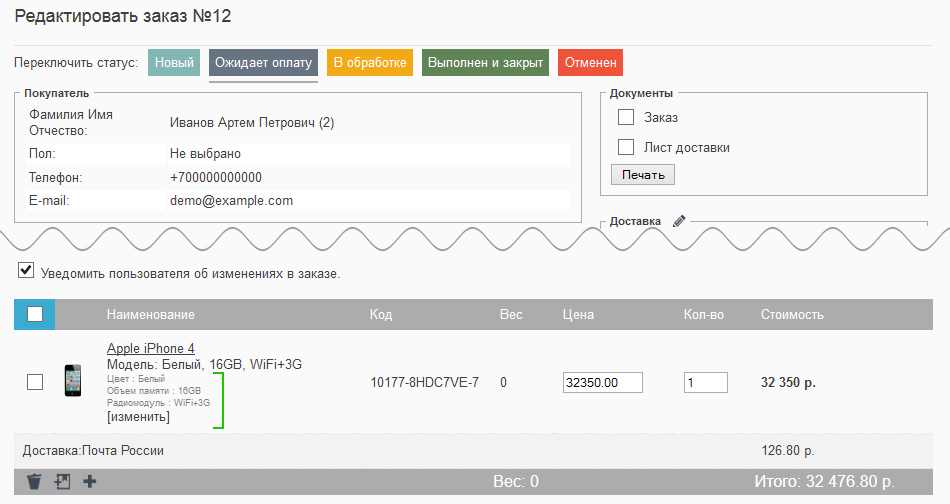
Task: Click the Печать button
Action: 643,174
